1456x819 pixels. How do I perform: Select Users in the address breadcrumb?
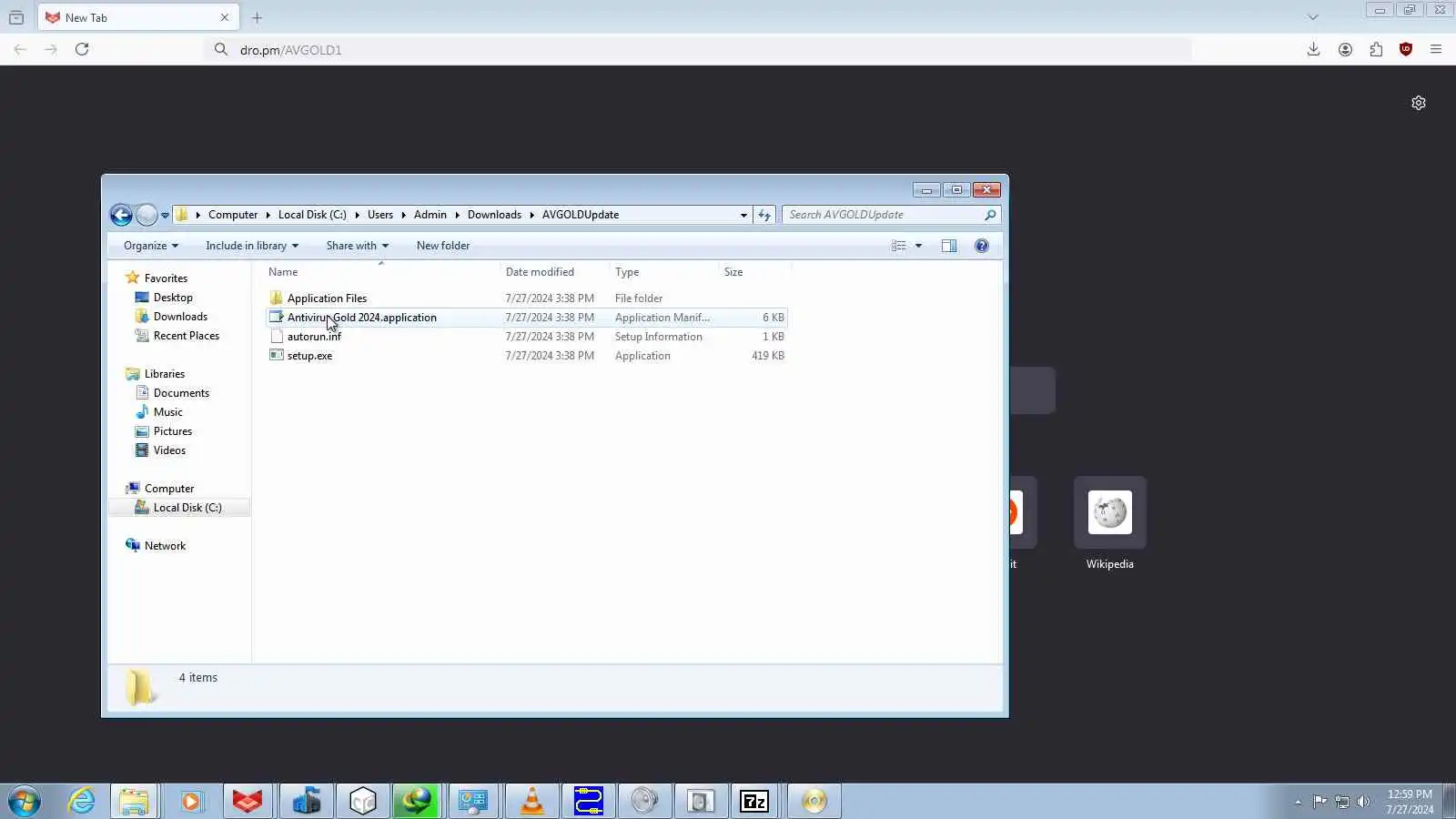pos(380,215)
